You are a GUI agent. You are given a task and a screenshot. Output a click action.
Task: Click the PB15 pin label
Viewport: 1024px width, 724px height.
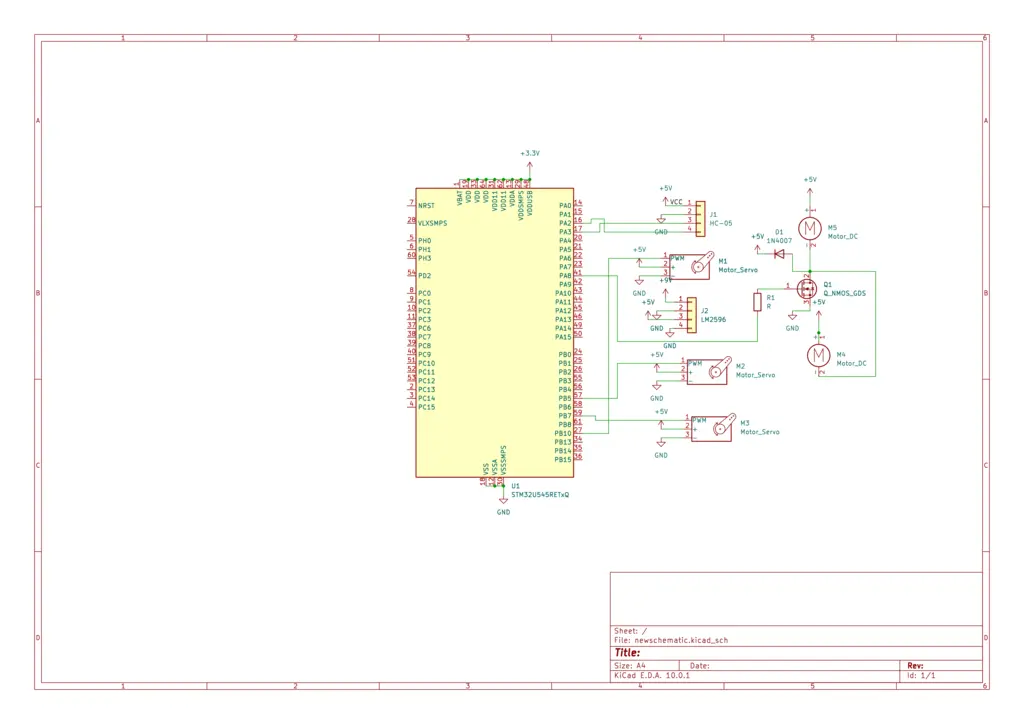563,460
